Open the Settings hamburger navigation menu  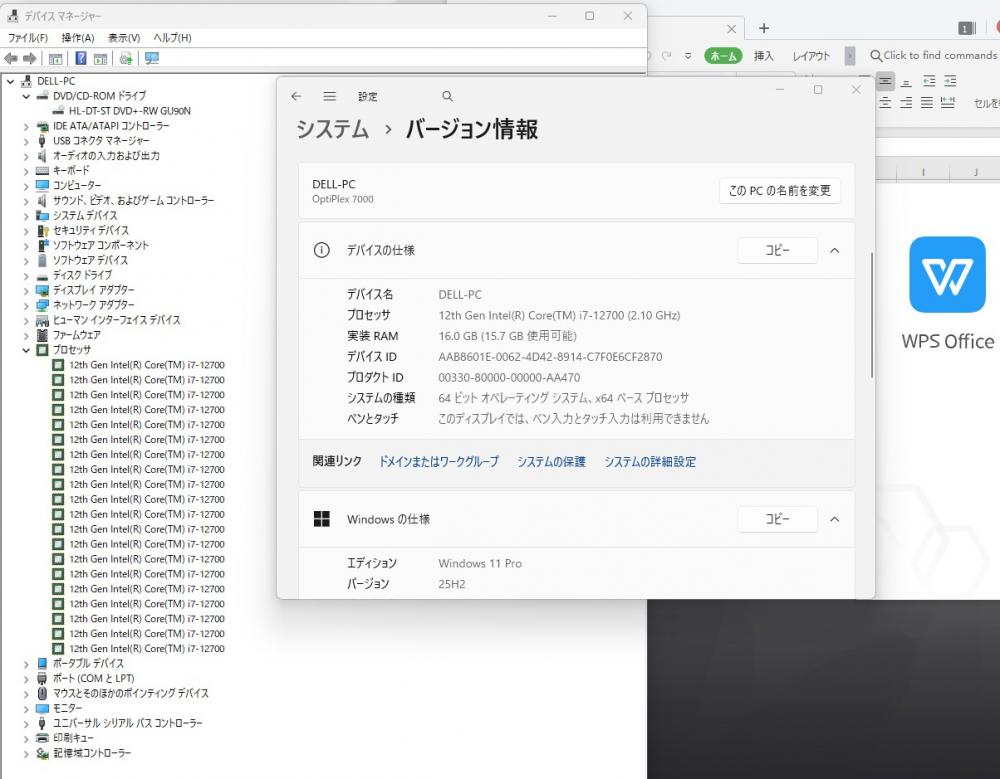(x=329, y=96)
